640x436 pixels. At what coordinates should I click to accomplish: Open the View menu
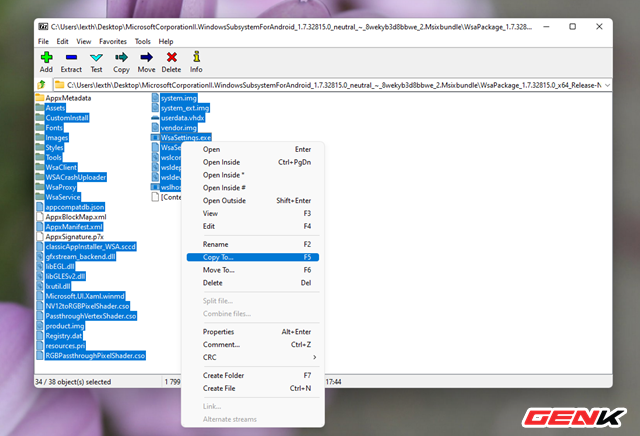(x=84, y=42)
